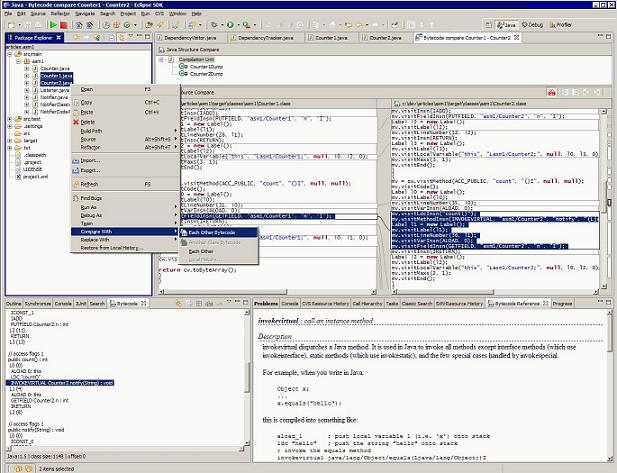The height and width of the screenshot is (473, 617).
Task: Click the External Tools launch icon
Action: (246, 25)
